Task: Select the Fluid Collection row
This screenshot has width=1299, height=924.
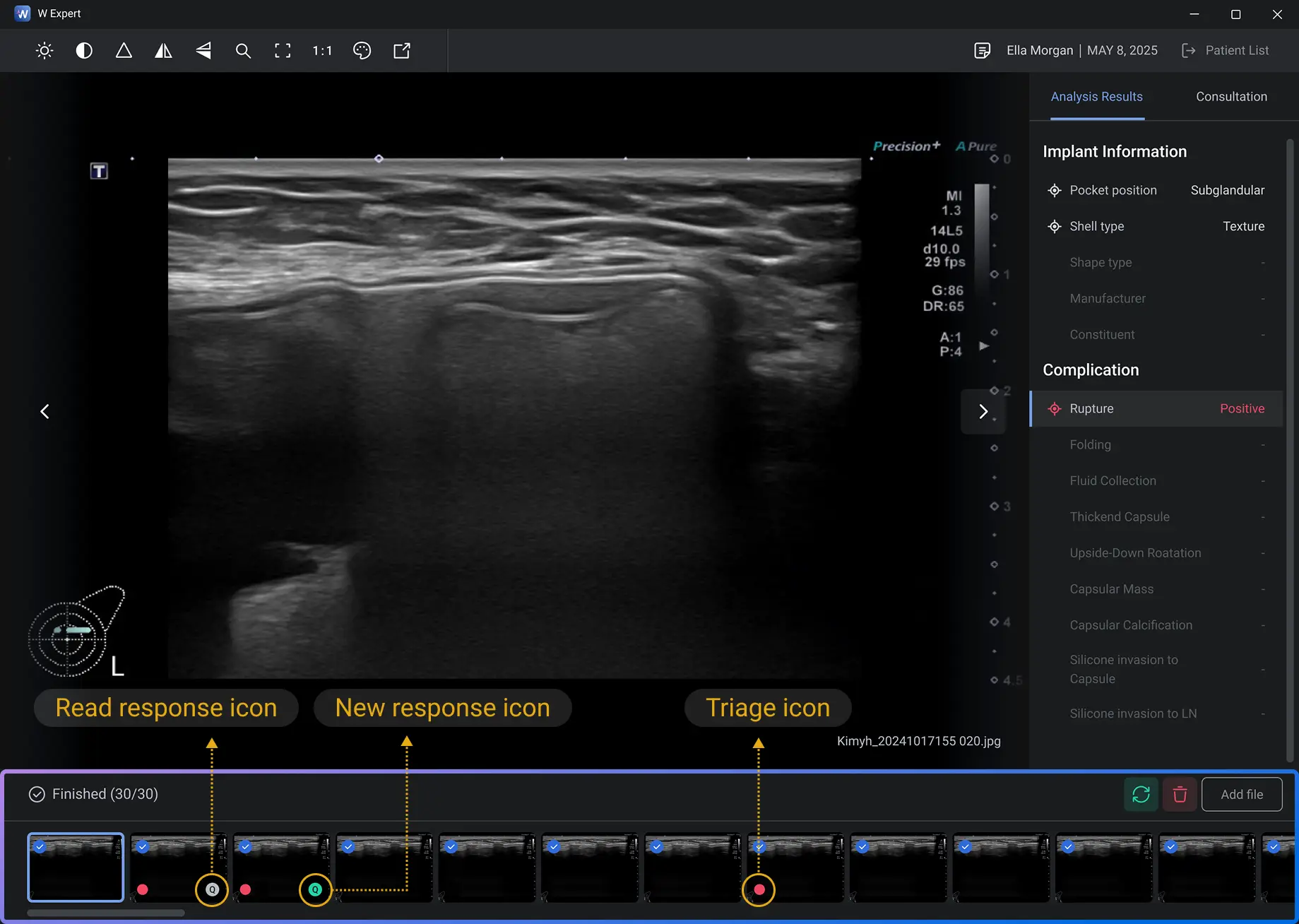Action: [x=1157, y=480]
